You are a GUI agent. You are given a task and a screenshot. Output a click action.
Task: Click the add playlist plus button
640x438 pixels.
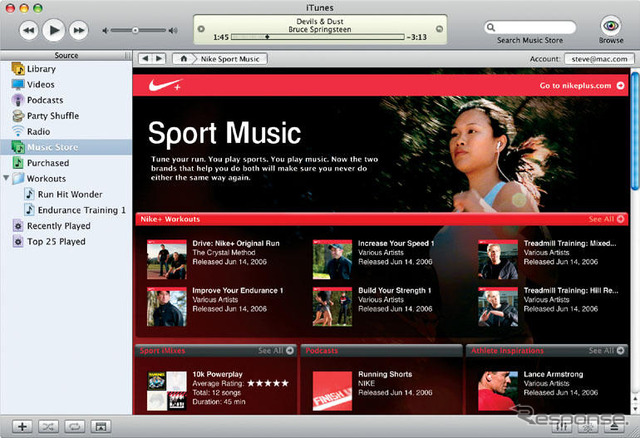pyautogui.click(x=22, y=427)
